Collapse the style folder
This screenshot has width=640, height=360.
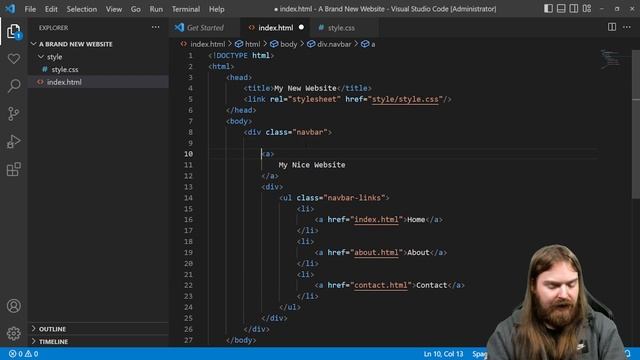[x=98, y=57]
